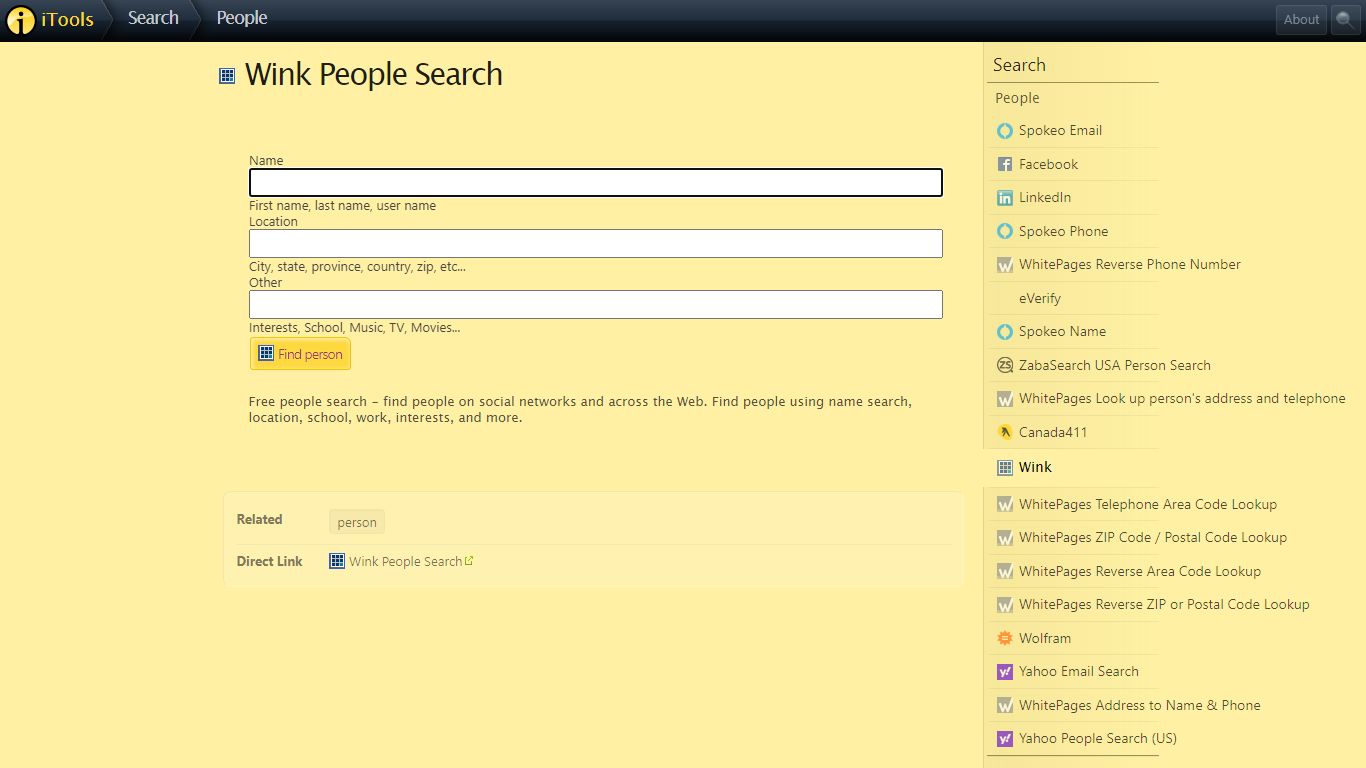Viewport: 1366px width, 768px height.
Task: Open WhitePages Telephone Area Code Lookup link
Action: coord(1148,504)
